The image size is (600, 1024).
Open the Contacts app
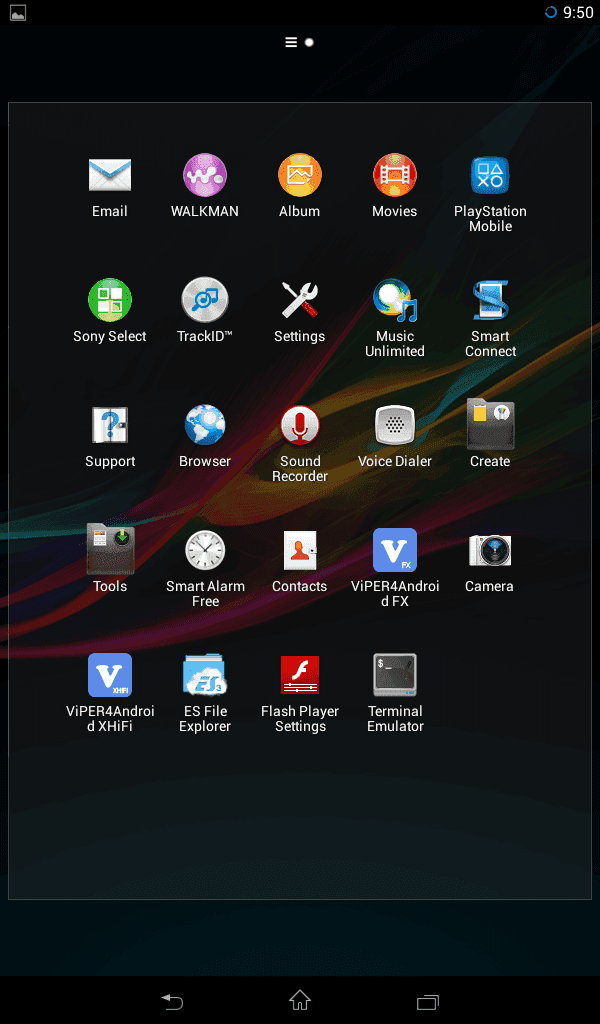click(300, 551)
